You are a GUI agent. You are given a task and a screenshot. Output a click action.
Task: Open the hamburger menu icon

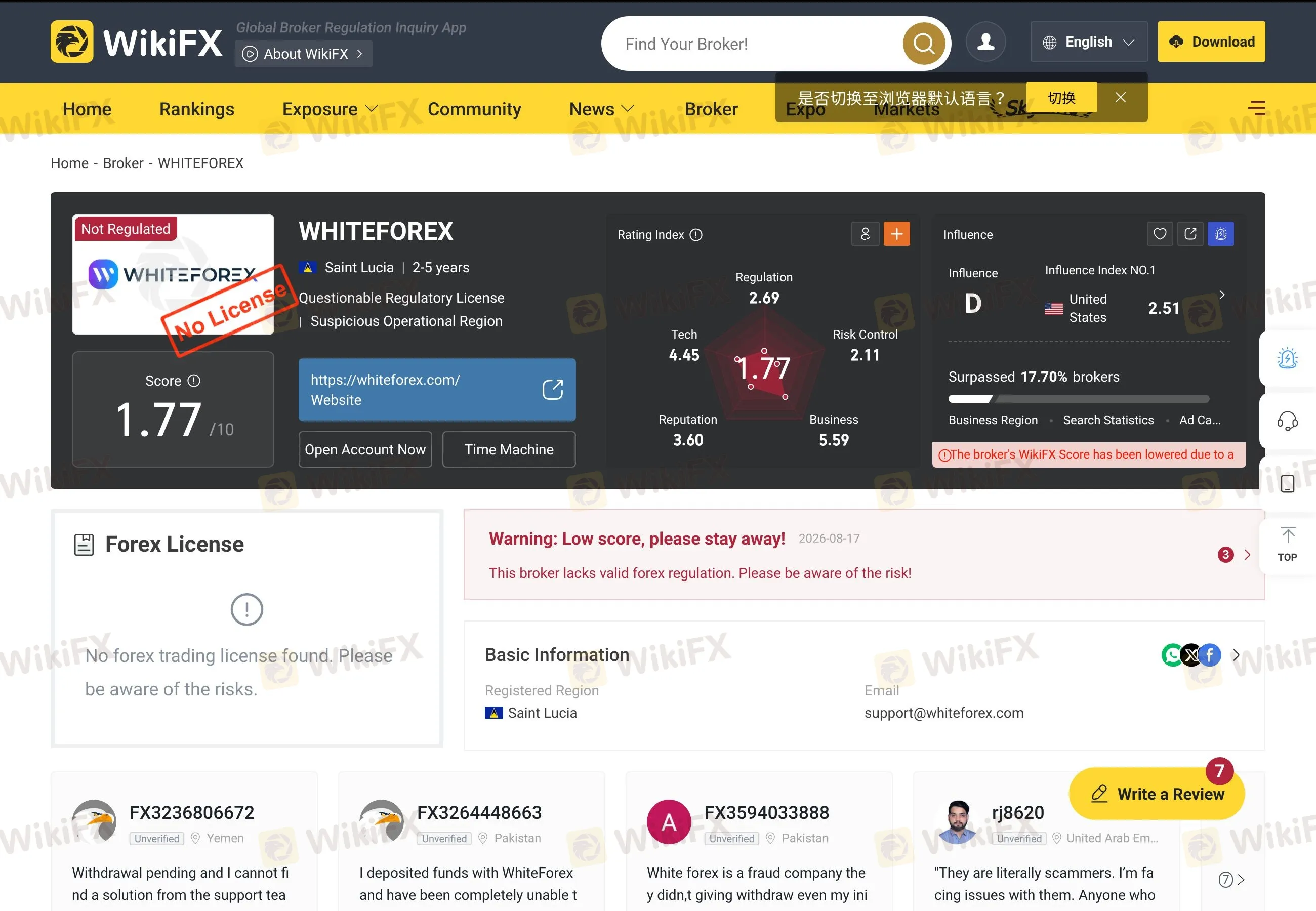[1257, 108]
